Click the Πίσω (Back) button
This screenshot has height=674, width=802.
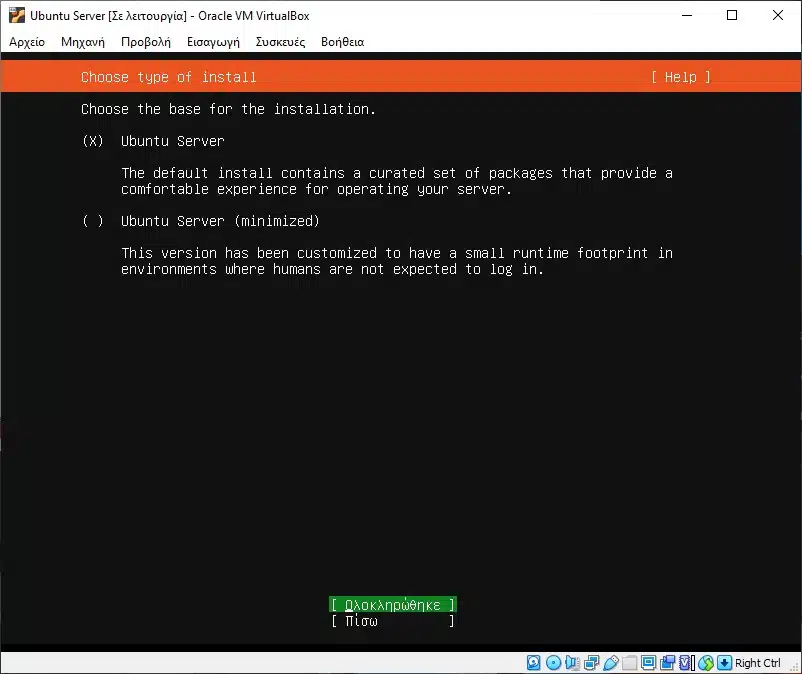393,621
